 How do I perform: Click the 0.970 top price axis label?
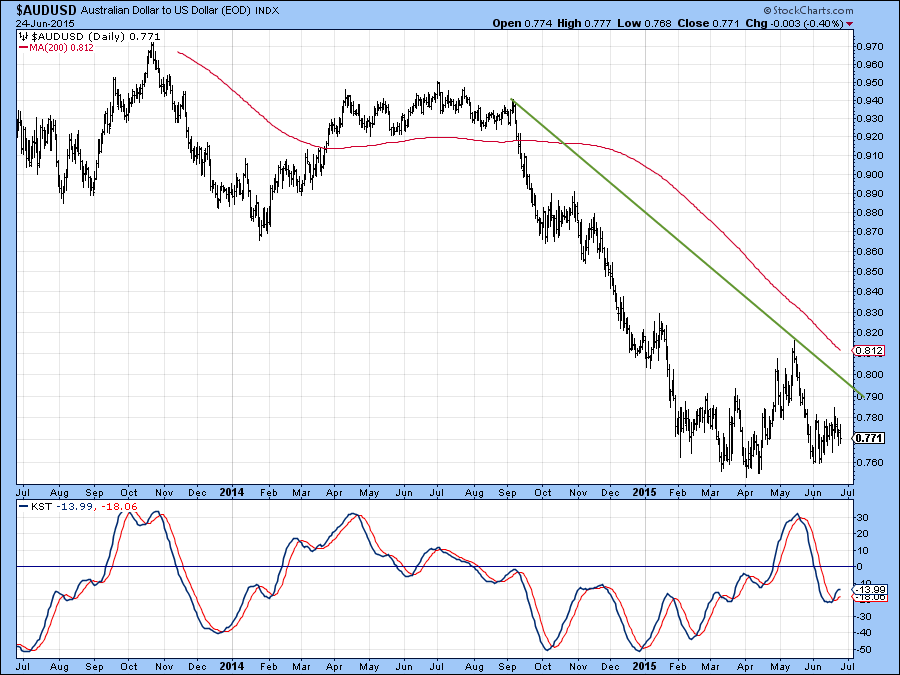(870, 46)
